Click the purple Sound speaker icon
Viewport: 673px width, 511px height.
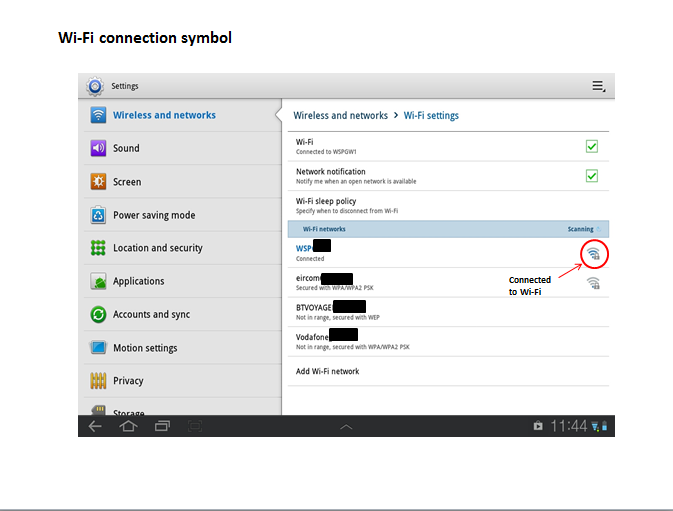click(x=98, y=148)
